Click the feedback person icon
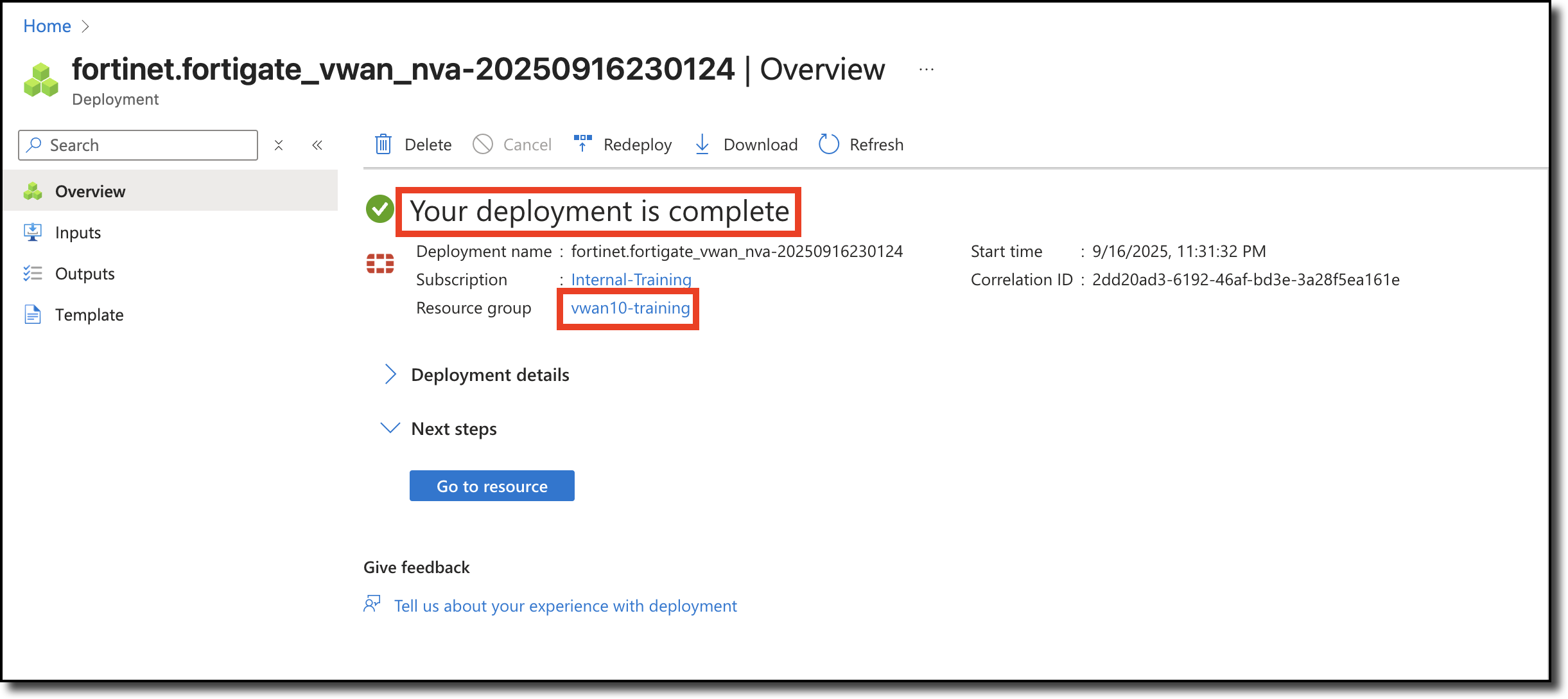Viewport: 1568px width, 699px height. click(x=373, y=604)
